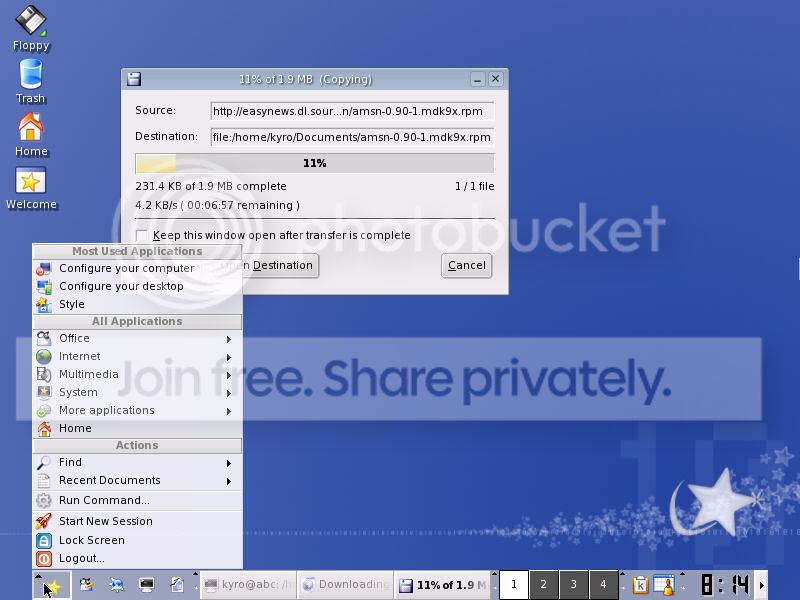Click the Lock Screen padlock icon
The width and height of the screenshot is (800, 600).
pos(44,540)
